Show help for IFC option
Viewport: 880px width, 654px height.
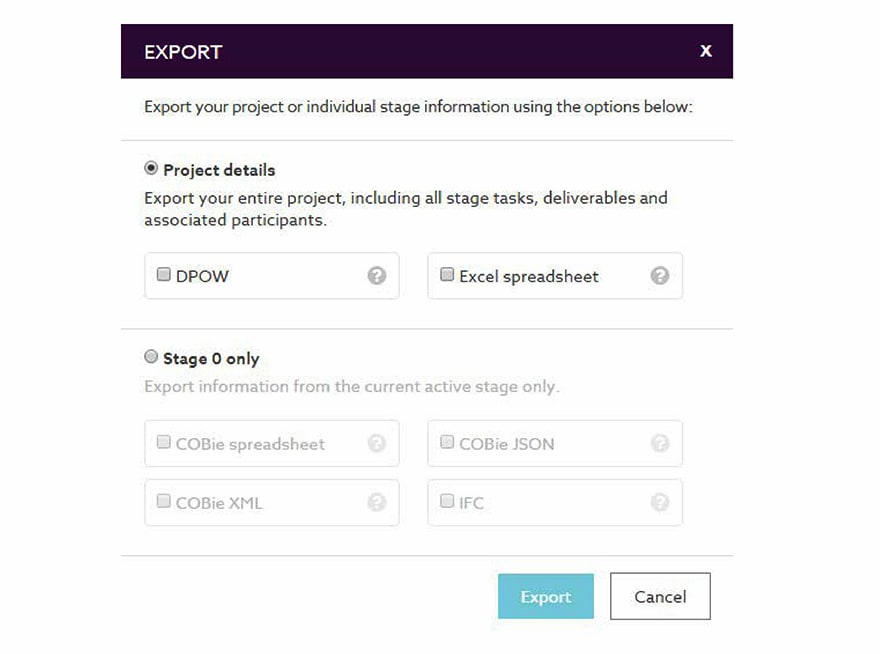point(659,502)
